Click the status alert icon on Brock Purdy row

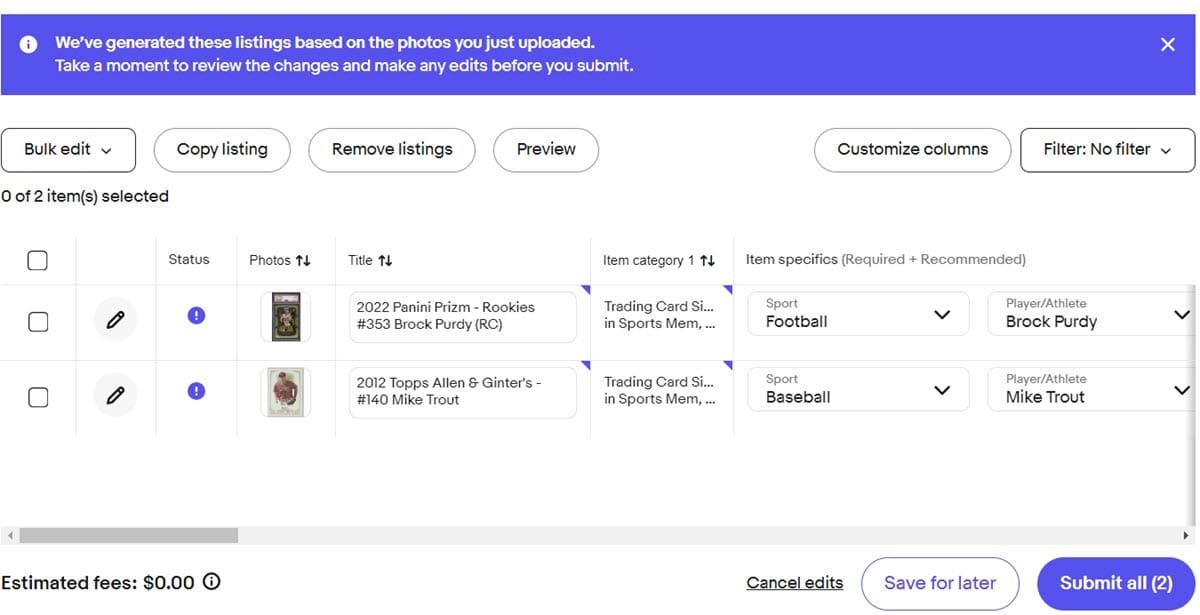click(196, 315)
